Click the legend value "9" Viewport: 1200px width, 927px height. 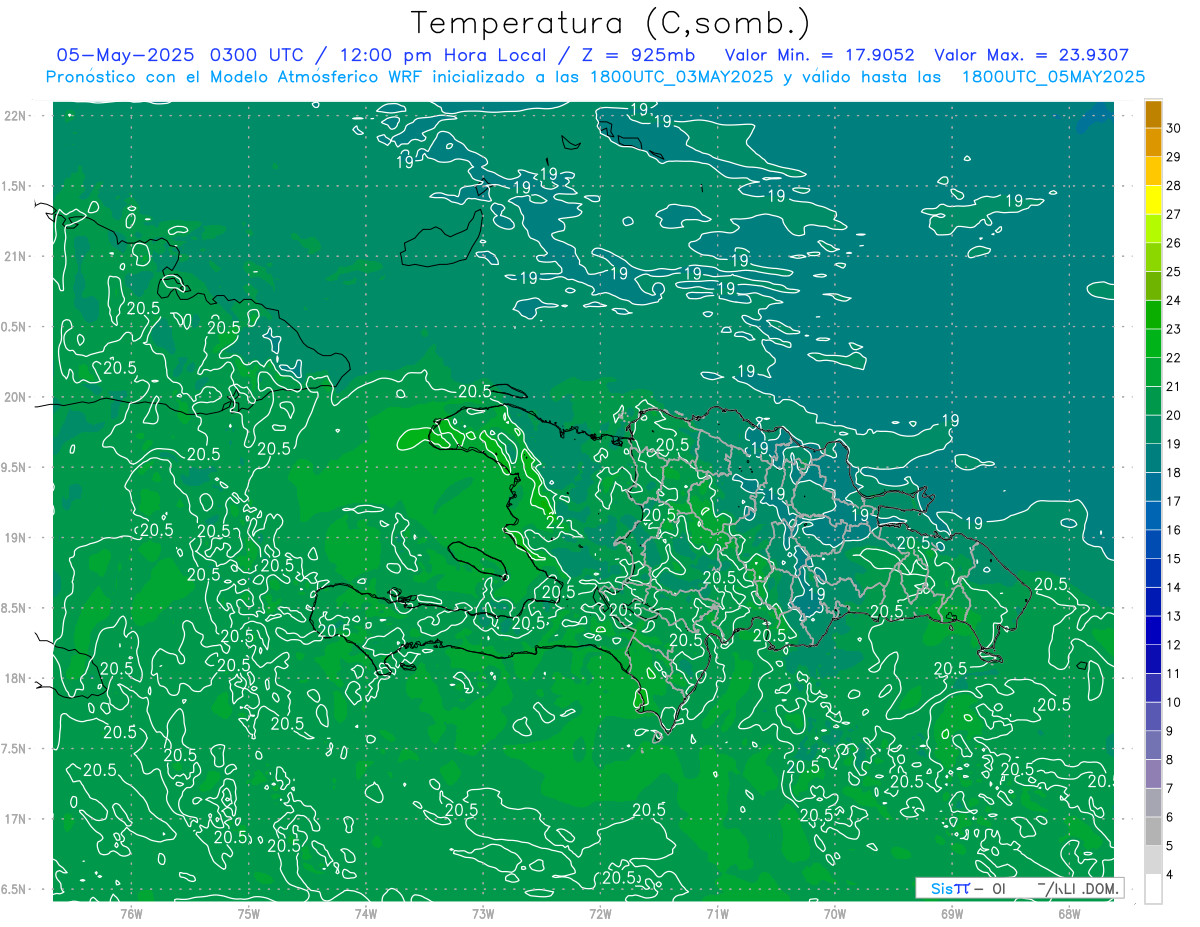pyautogui.click(x=1172, y=731)
